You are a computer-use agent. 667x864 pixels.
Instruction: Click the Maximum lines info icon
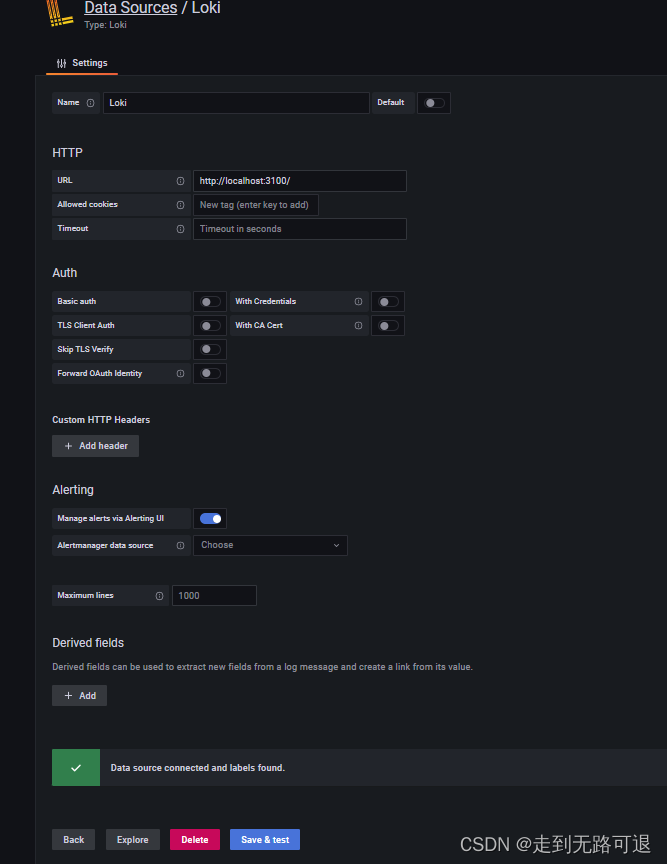159,596
